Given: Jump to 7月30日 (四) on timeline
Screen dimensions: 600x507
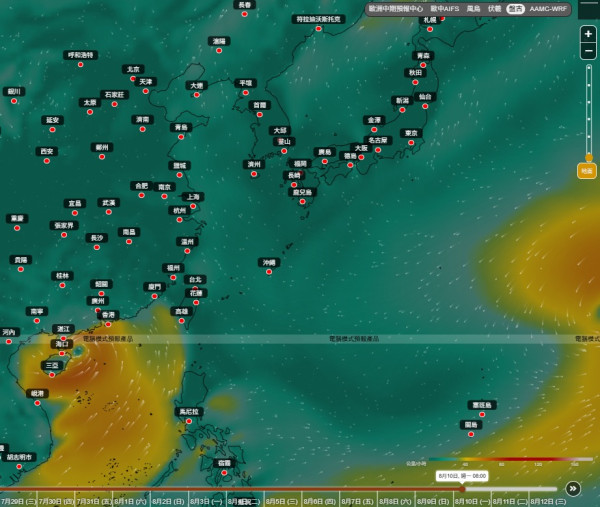Looking at the screenshot, I should tap(56, 501).
